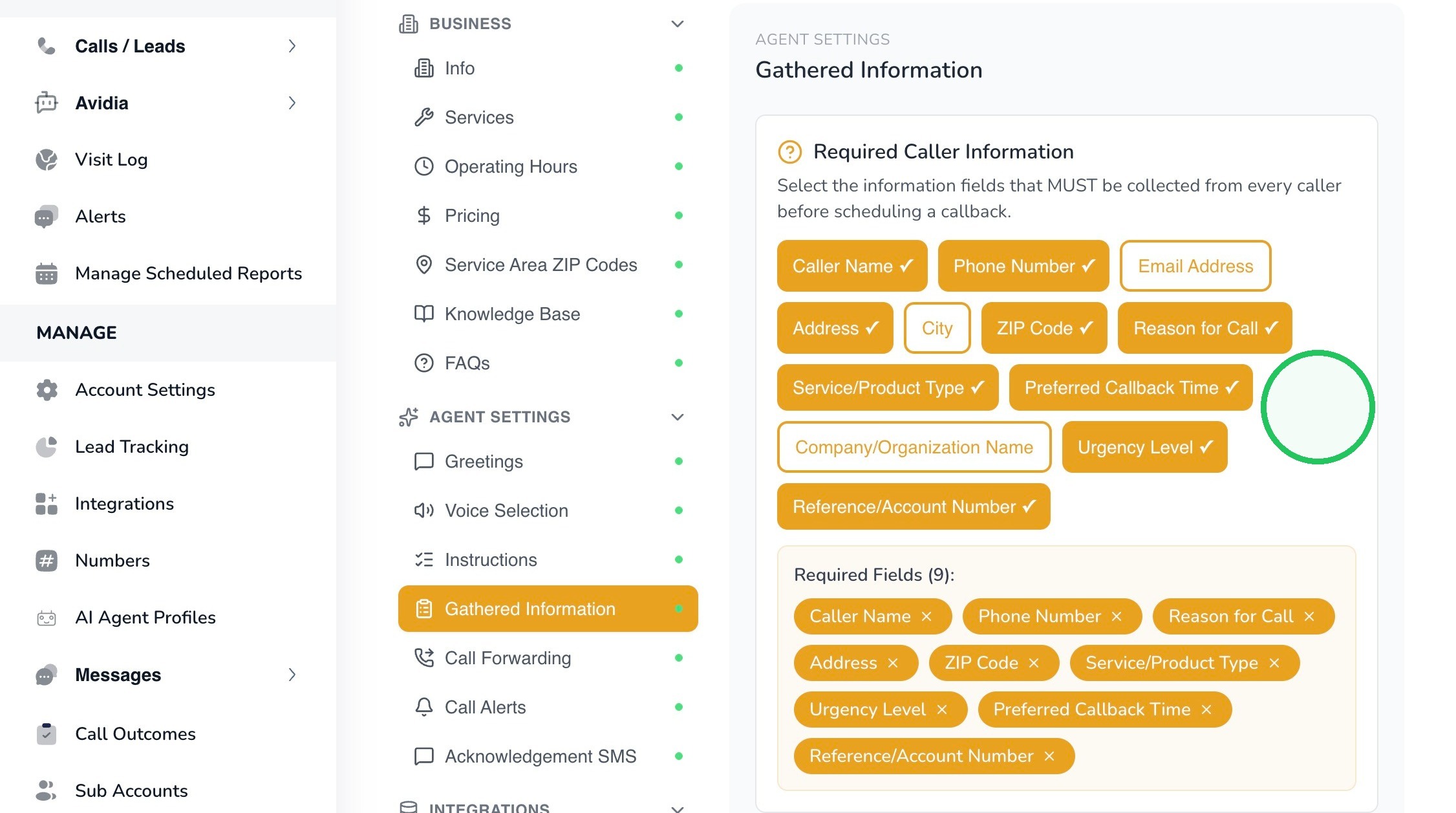The height and width of the screenshot is (813, 1456).
Task: Click the Sub Accounts people icon
Action: (x=46, y=790)
